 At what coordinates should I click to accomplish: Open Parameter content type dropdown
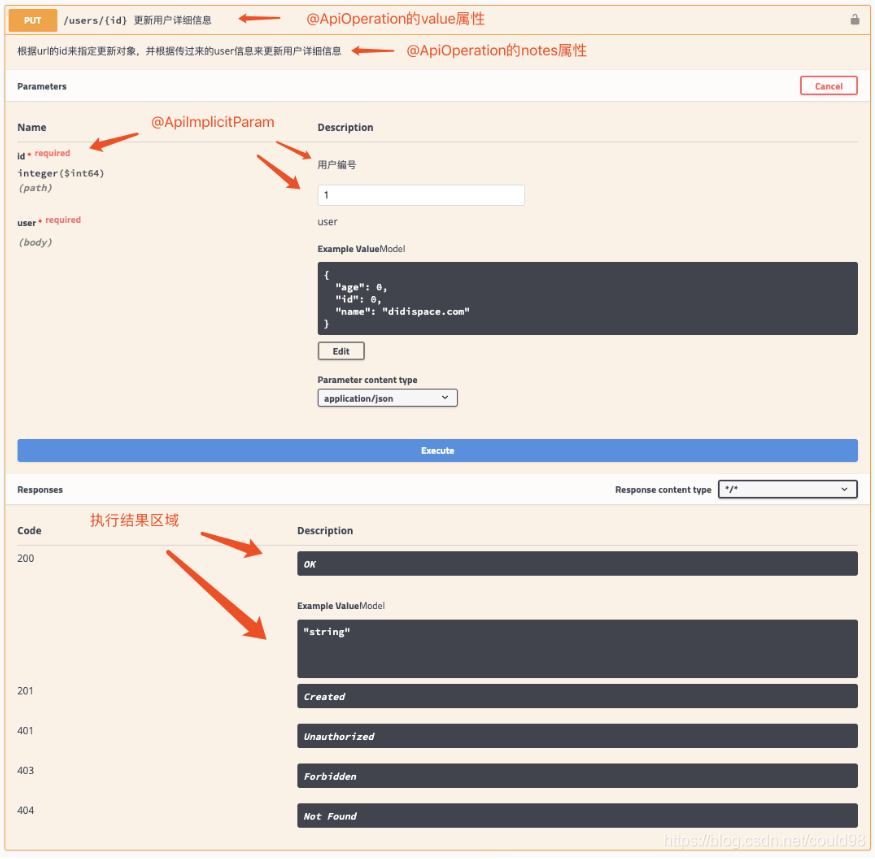click(387, 398)
